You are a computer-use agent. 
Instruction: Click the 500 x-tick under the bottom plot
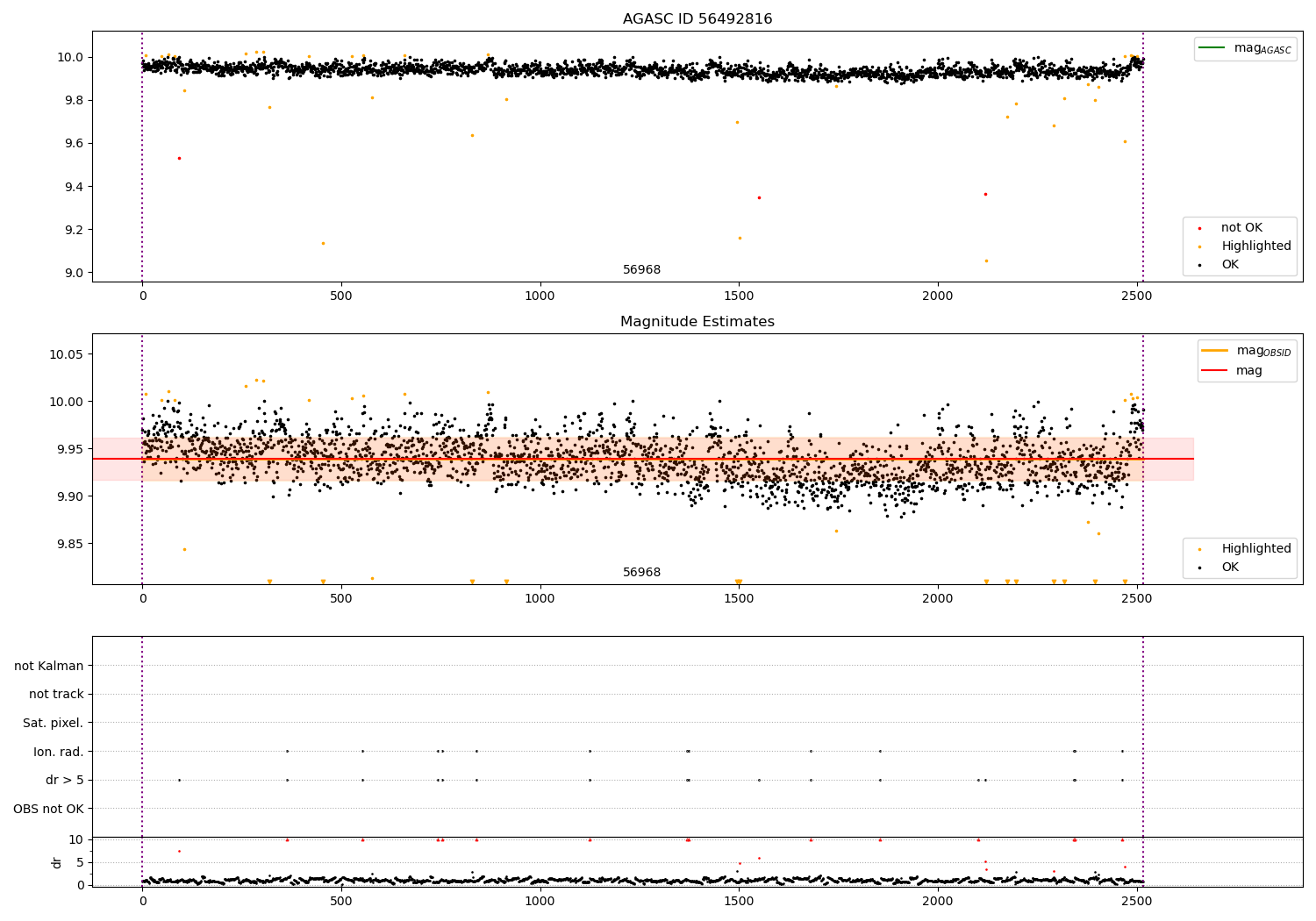tap(341, 900)
